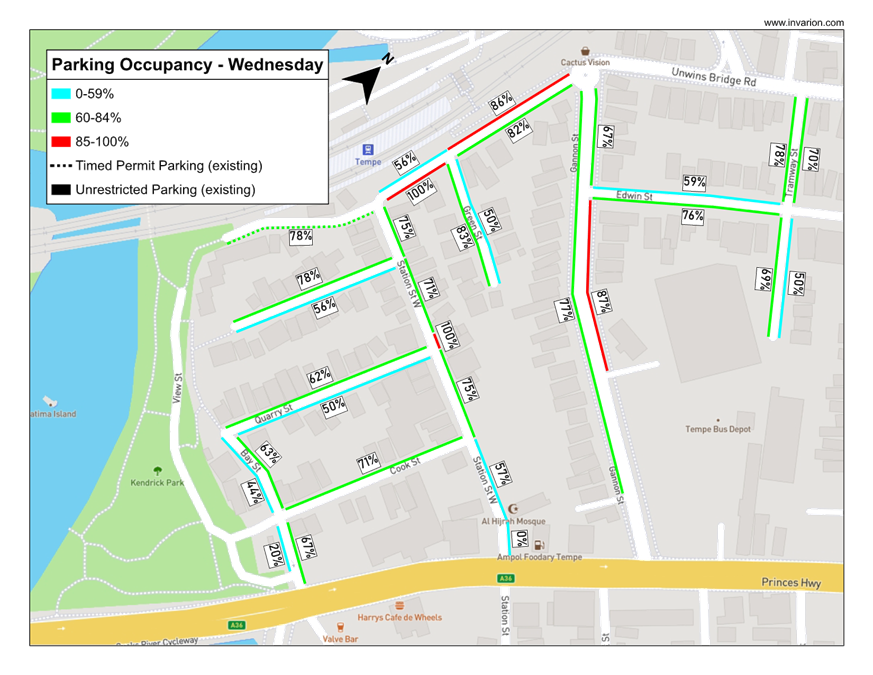Screen dimensions: 873x675
Task: Click the Princes Hwy road label
Action: click(790, 583)
